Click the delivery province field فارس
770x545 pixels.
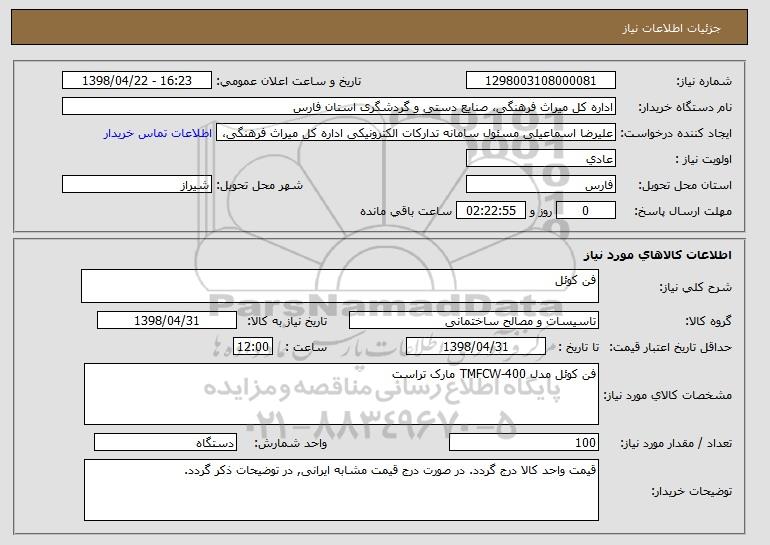click(x=541, y=185)
